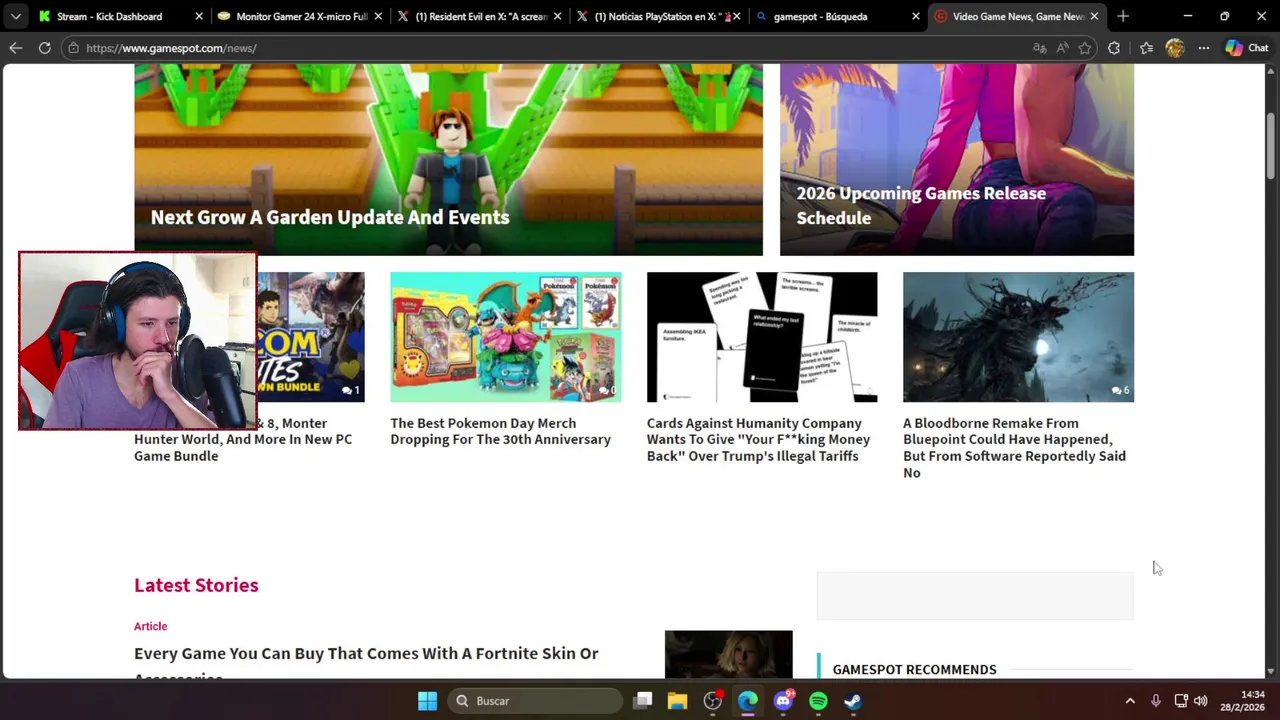Open the Favorites list icon
The width and height of the screenshot is (1280, 720).
tap(1146, 48)
